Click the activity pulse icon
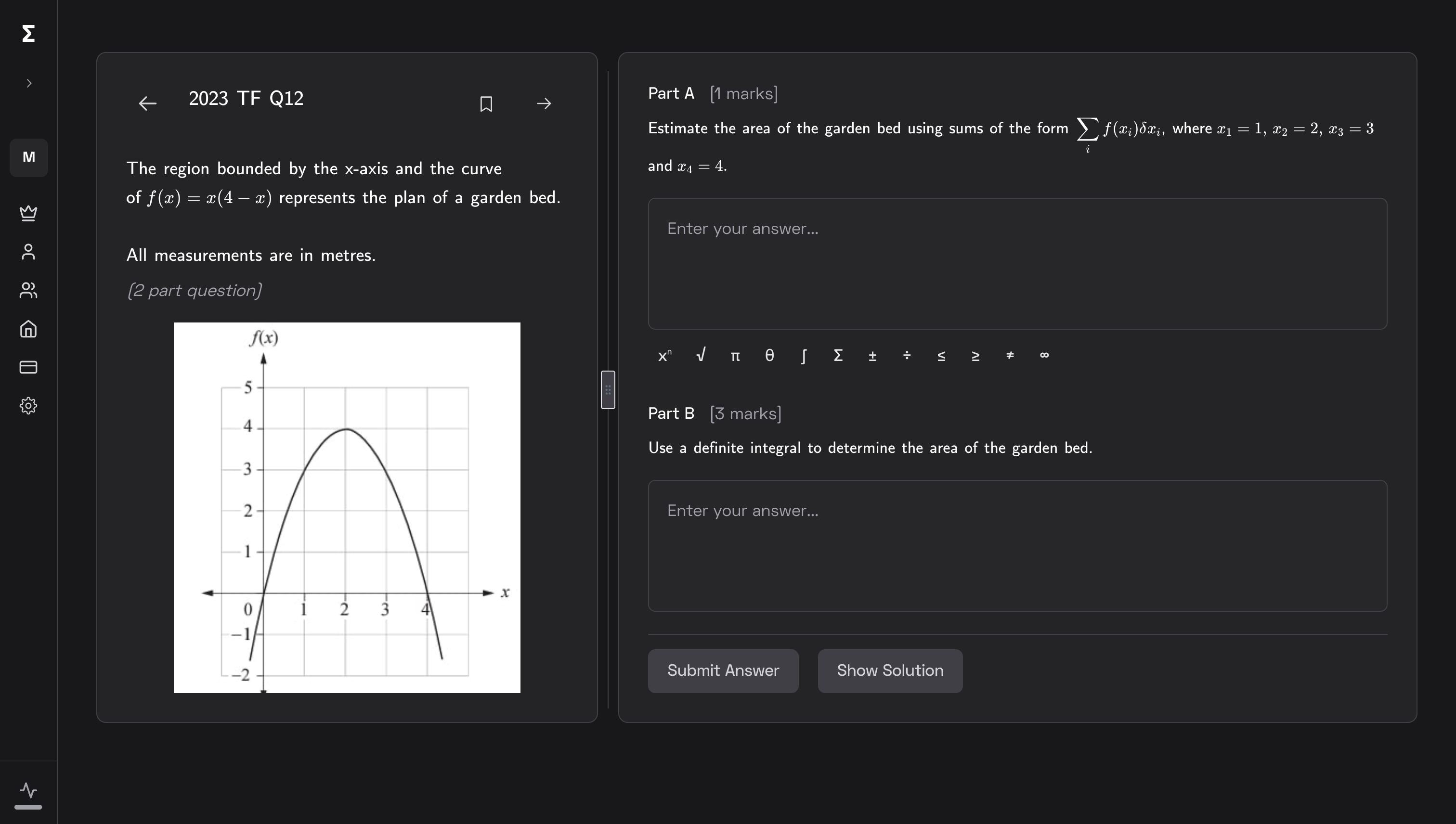 click(28, 790)
